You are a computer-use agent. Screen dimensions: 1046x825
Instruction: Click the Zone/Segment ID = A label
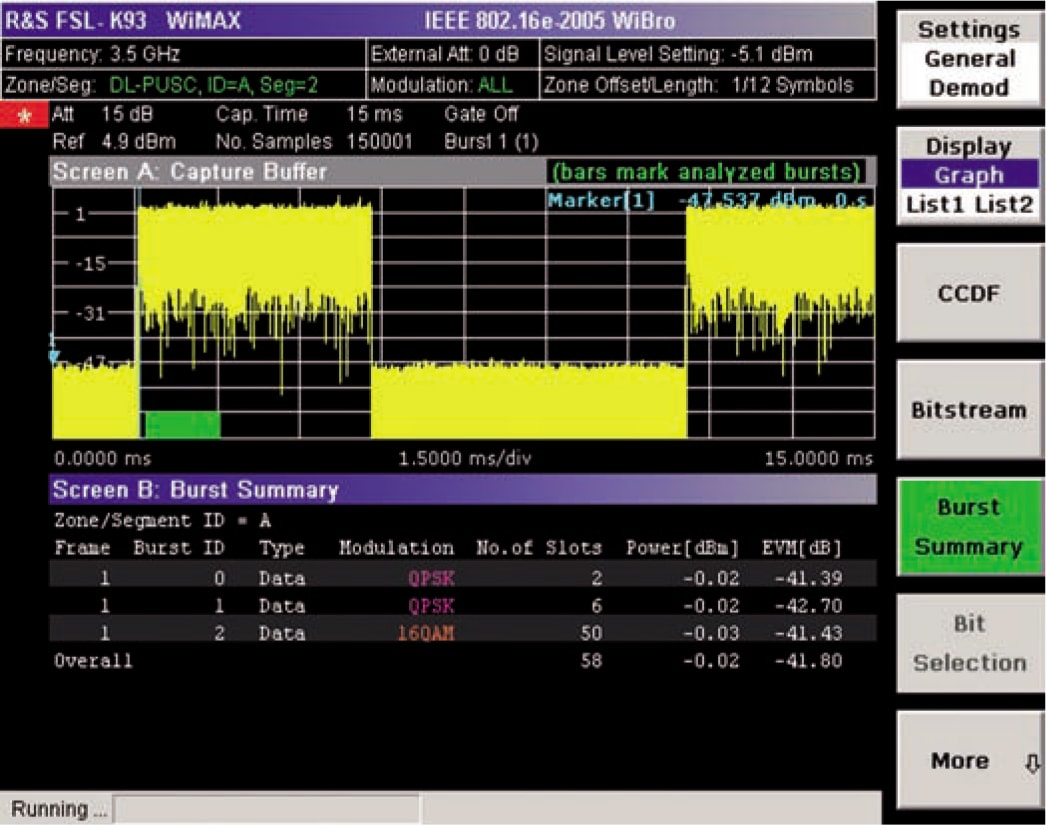pyautogui.click(x=163, y=520)
